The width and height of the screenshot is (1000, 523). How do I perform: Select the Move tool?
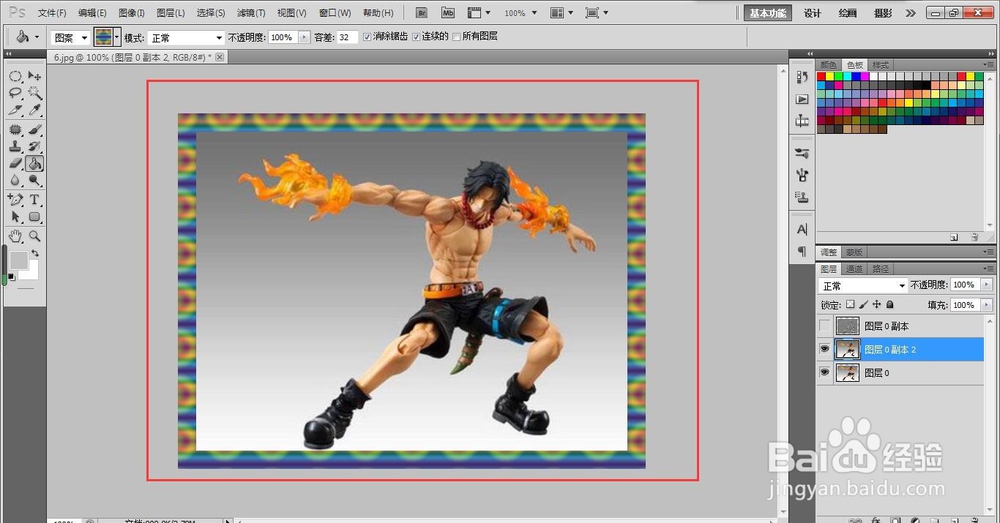click(34, 76)
